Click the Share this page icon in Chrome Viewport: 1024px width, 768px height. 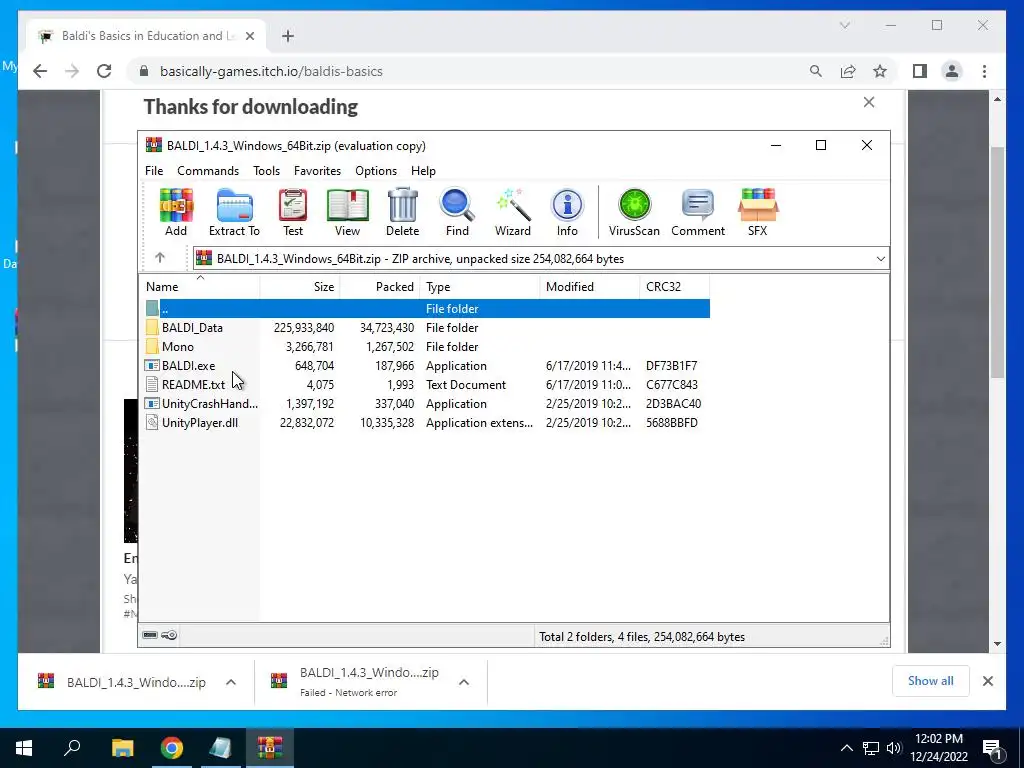coord(848,71)
